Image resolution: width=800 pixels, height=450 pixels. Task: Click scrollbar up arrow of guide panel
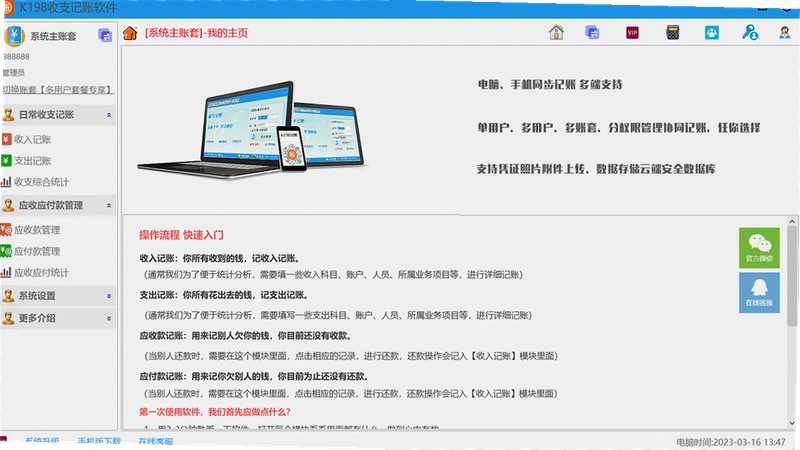792,221
